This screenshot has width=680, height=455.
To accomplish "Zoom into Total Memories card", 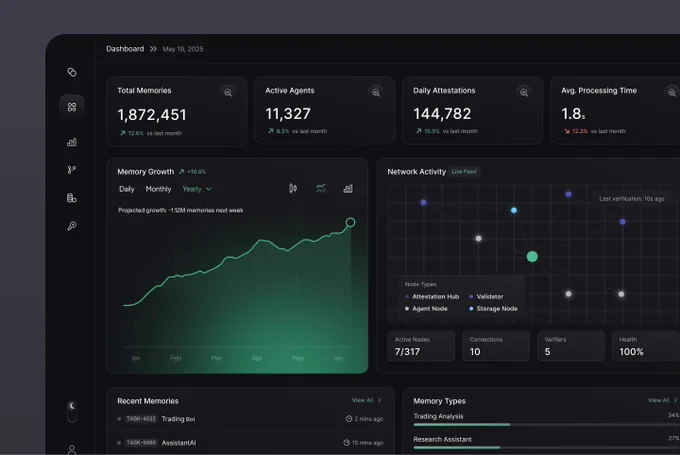I will point(228,92).
